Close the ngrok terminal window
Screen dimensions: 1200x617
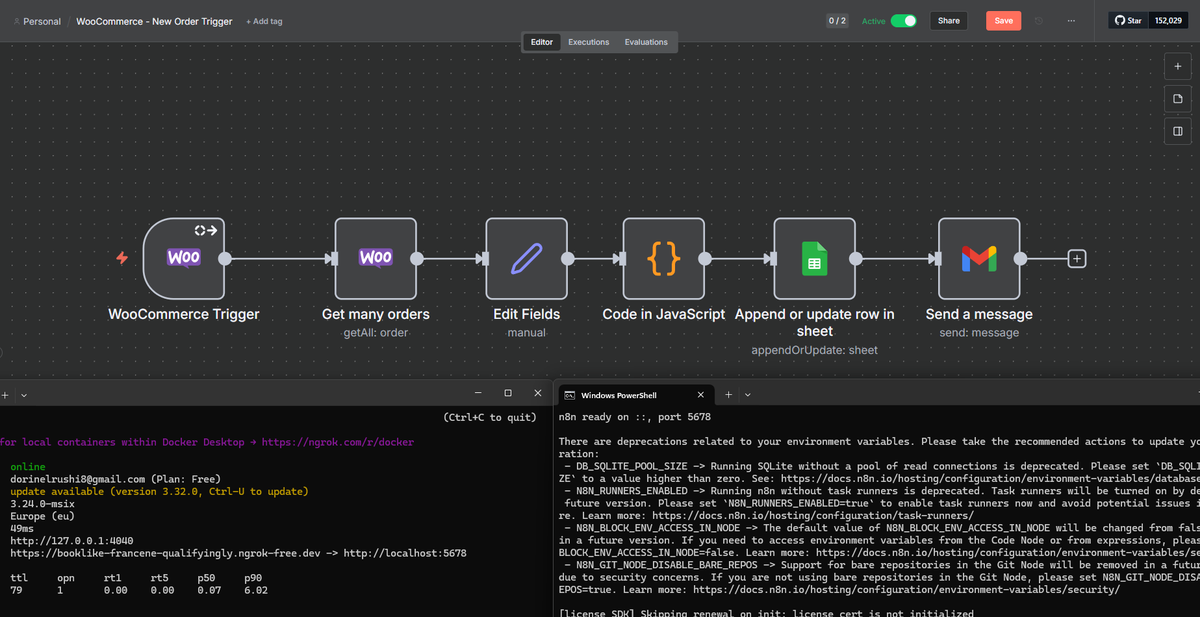click(538, 393)
